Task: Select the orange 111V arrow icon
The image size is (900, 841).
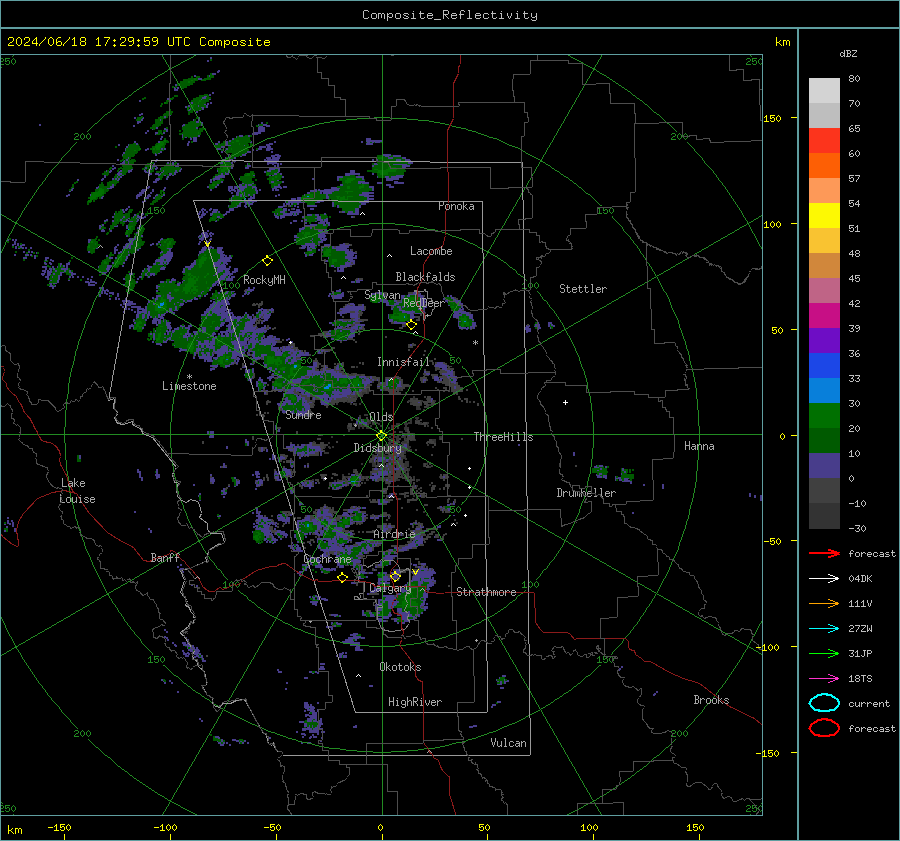Action: tap(824, 603)
